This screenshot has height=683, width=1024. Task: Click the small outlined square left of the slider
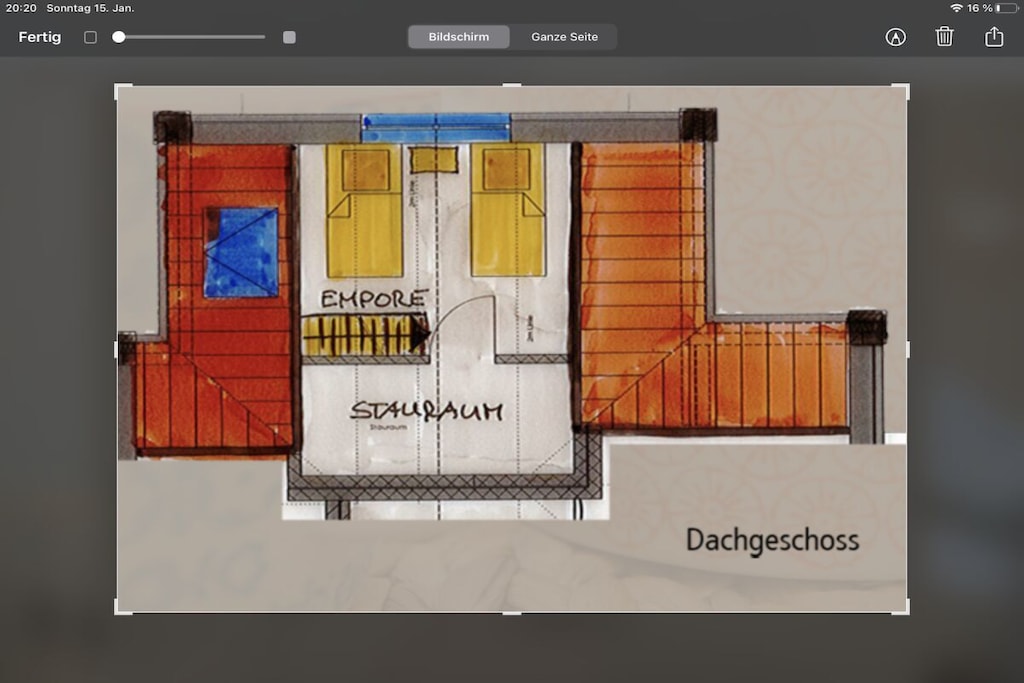click(x=90, y=37)
